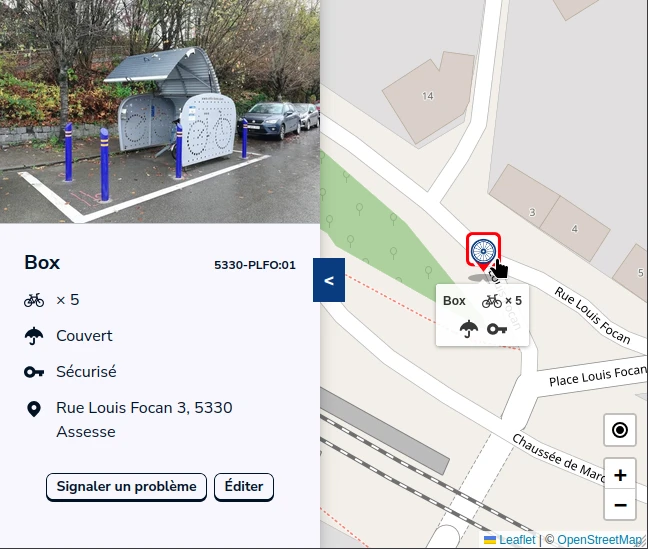Click the 5330-PLFO:01 identifier

pyautogui.click(x=255, y=265)
